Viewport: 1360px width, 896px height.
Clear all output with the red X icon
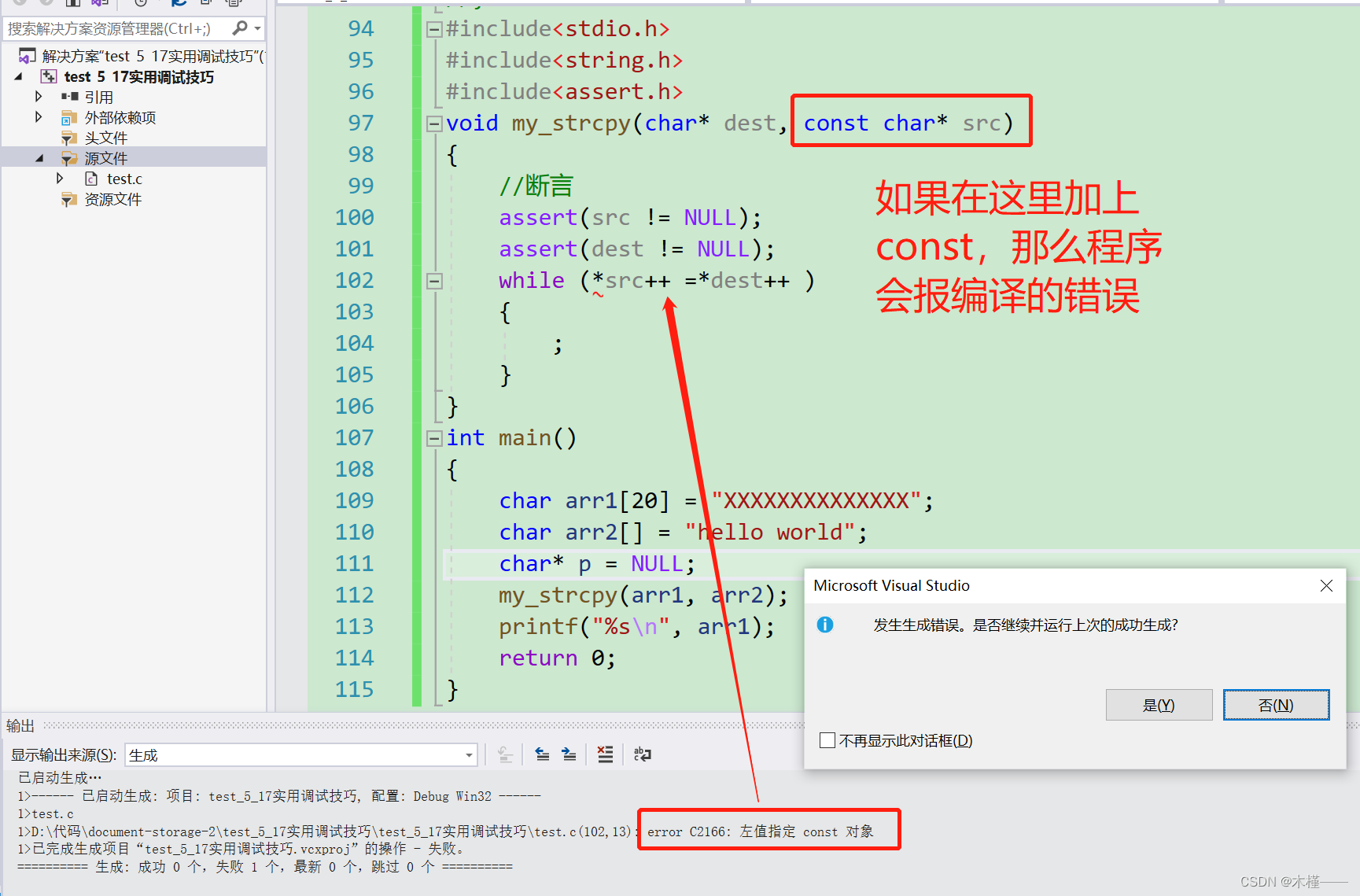click(605, 755)
